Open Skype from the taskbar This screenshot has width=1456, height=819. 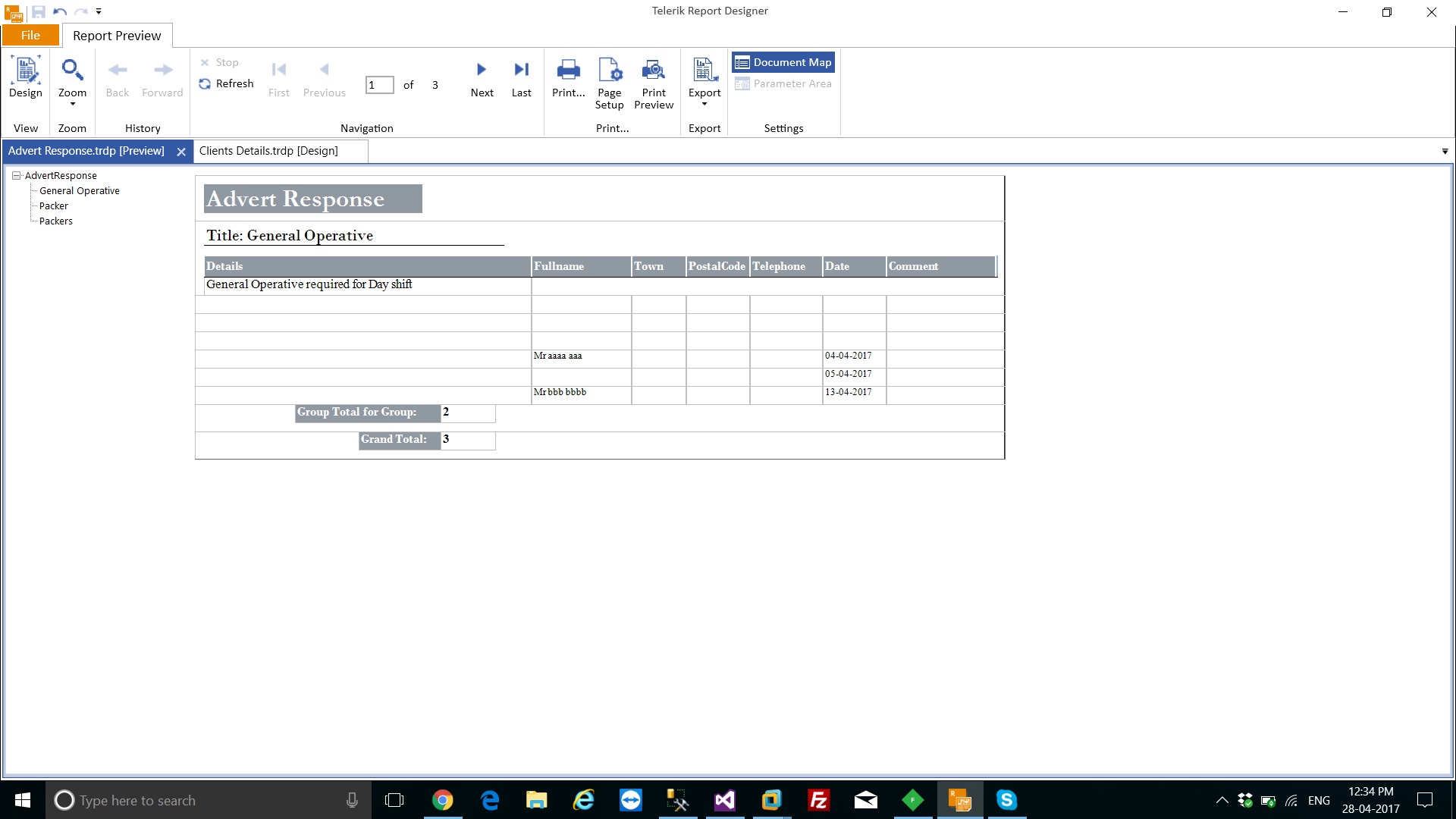click(x=1006, y=800)
